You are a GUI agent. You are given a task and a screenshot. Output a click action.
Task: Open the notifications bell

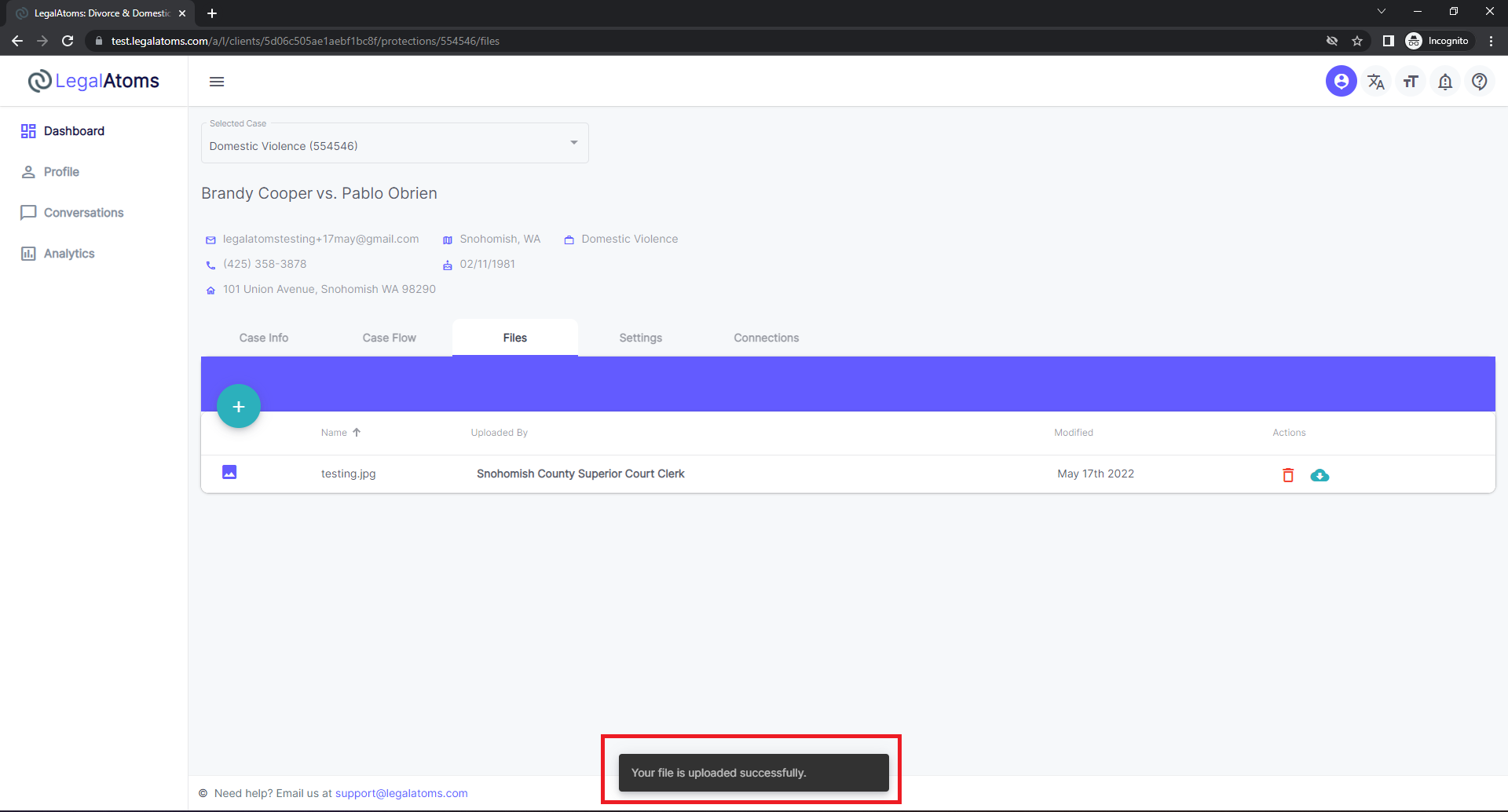point(1445,81)
